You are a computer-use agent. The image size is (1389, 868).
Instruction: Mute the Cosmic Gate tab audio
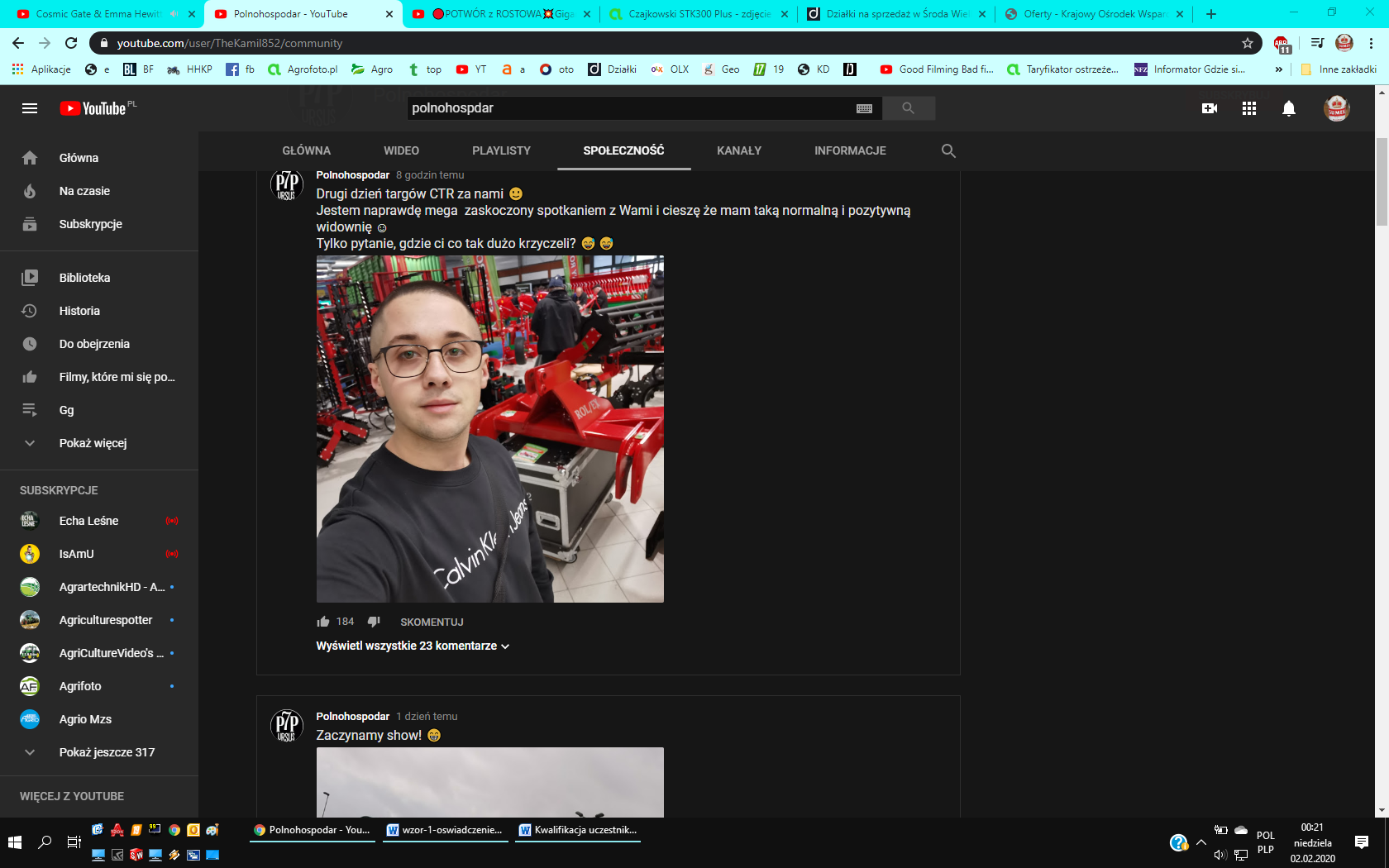pos(174,14)
